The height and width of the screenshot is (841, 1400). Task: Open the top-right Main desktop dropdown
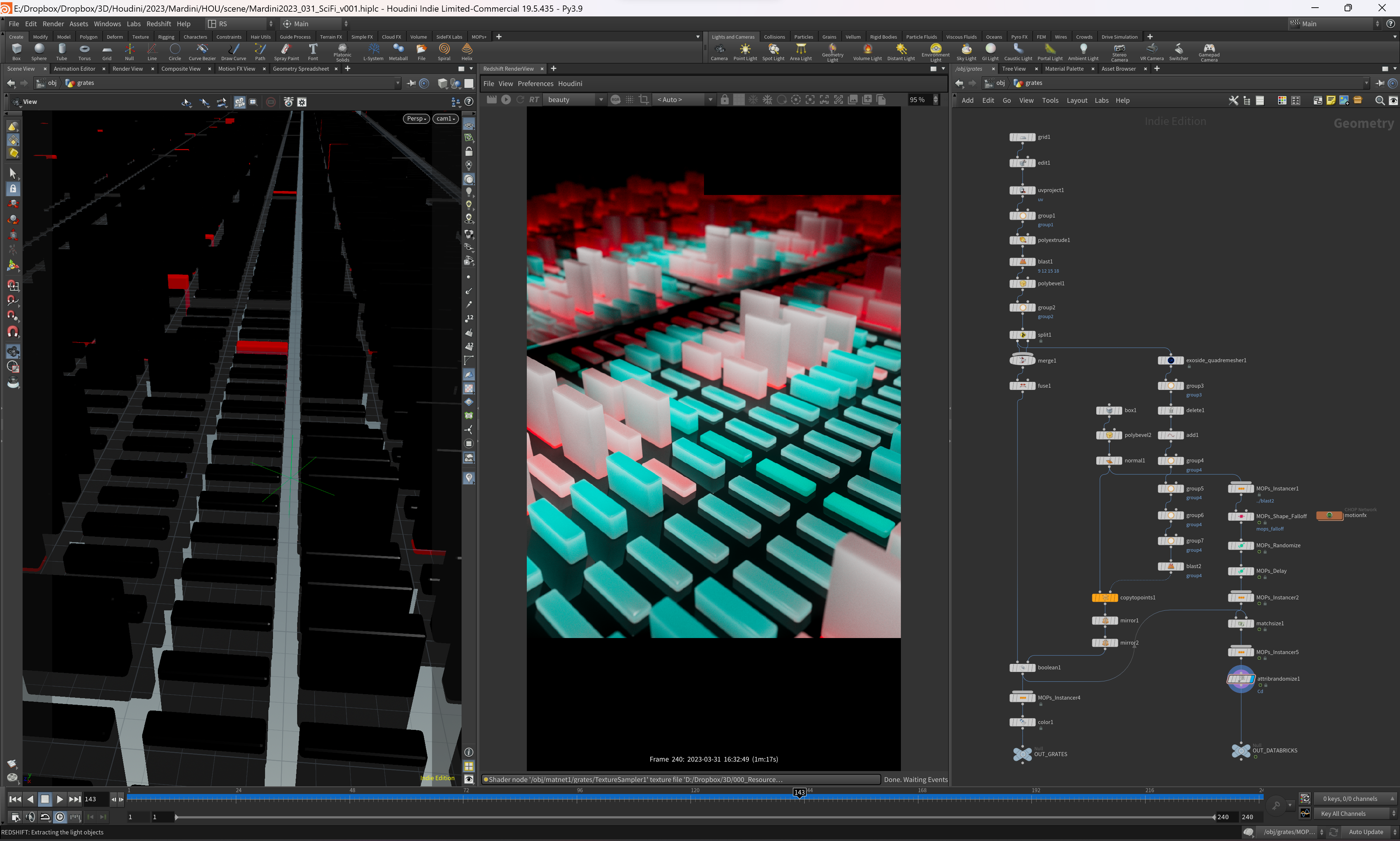click(1335, 24)
